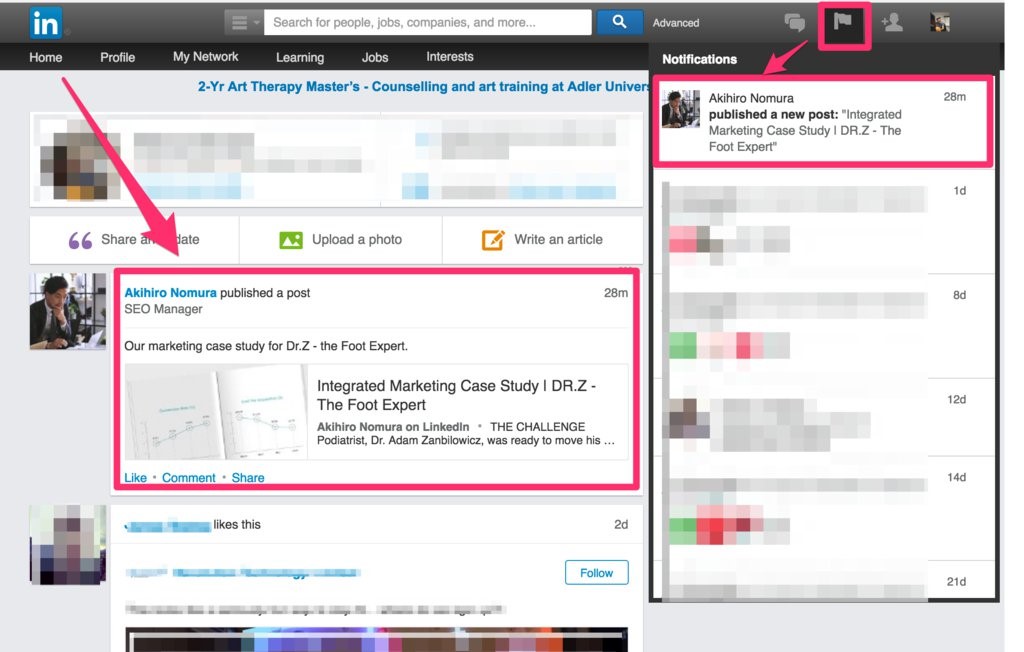Share Akihiro Nomura's post
The image size is (1024, 652).
click(x=248, y=478)
